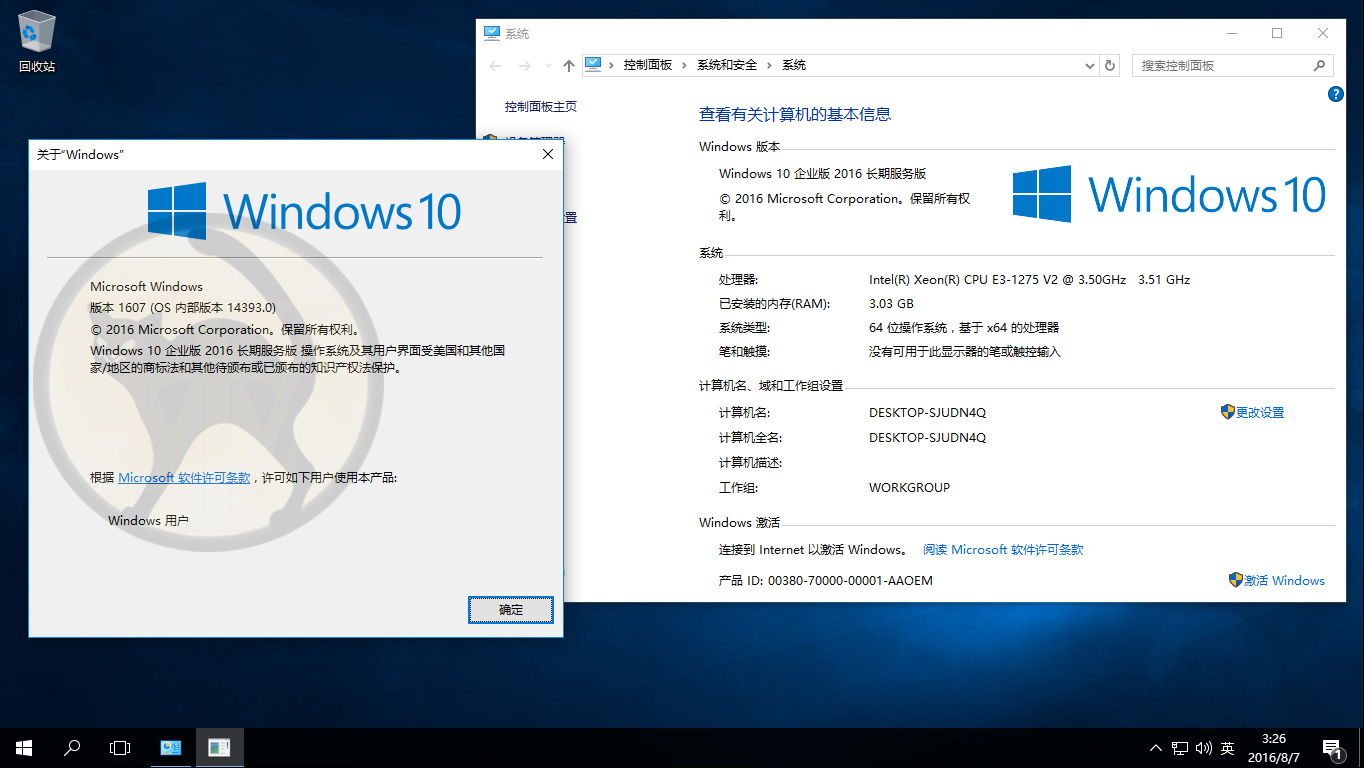The width and height of the screenshot is (1364, 768).
Task: Select the System window taskbar button
Action: point(171,747)
